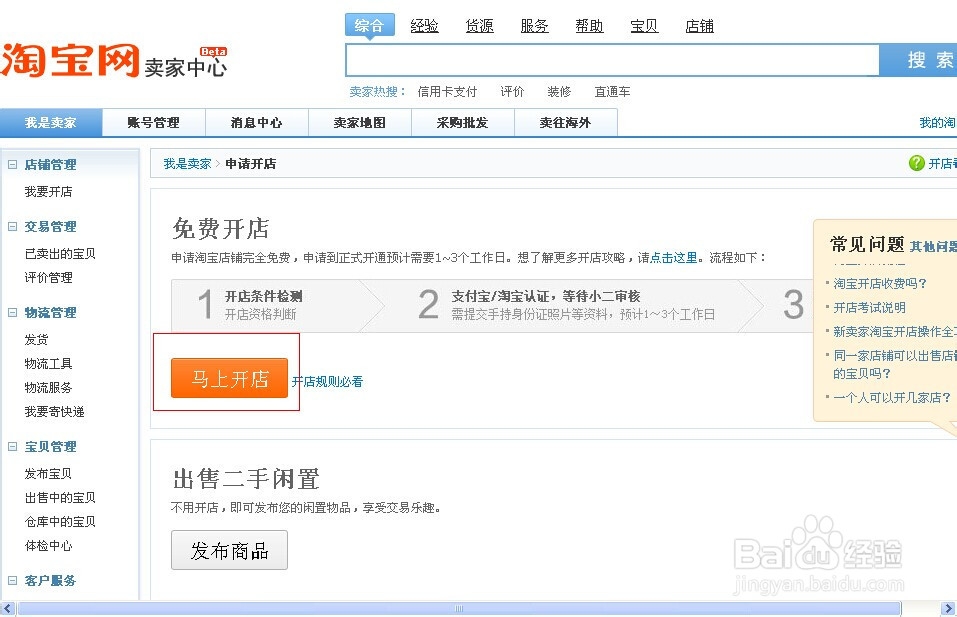Open FAQ about 同一家店铺可以出售

(895, 364)
